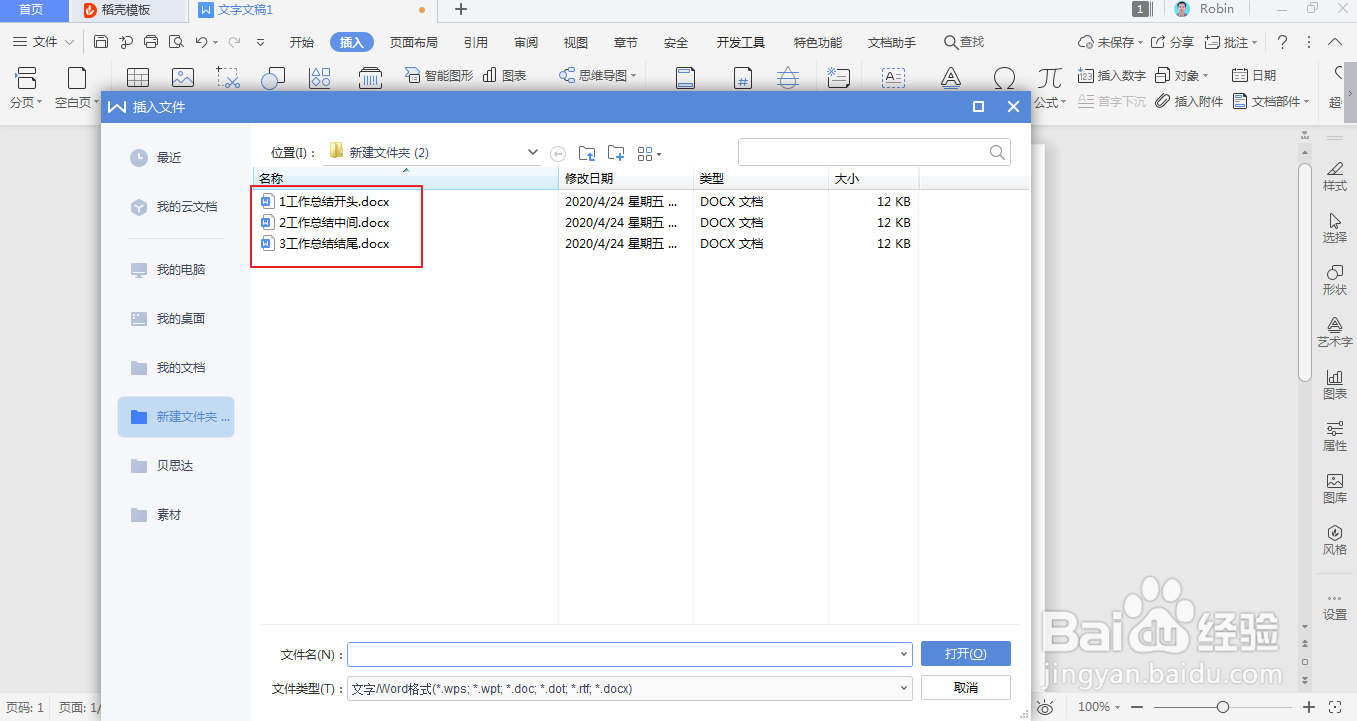
Task: Open the view mode dropdown in the dialog toolbar
Action: pyautogui.click(x=649, y=153)
